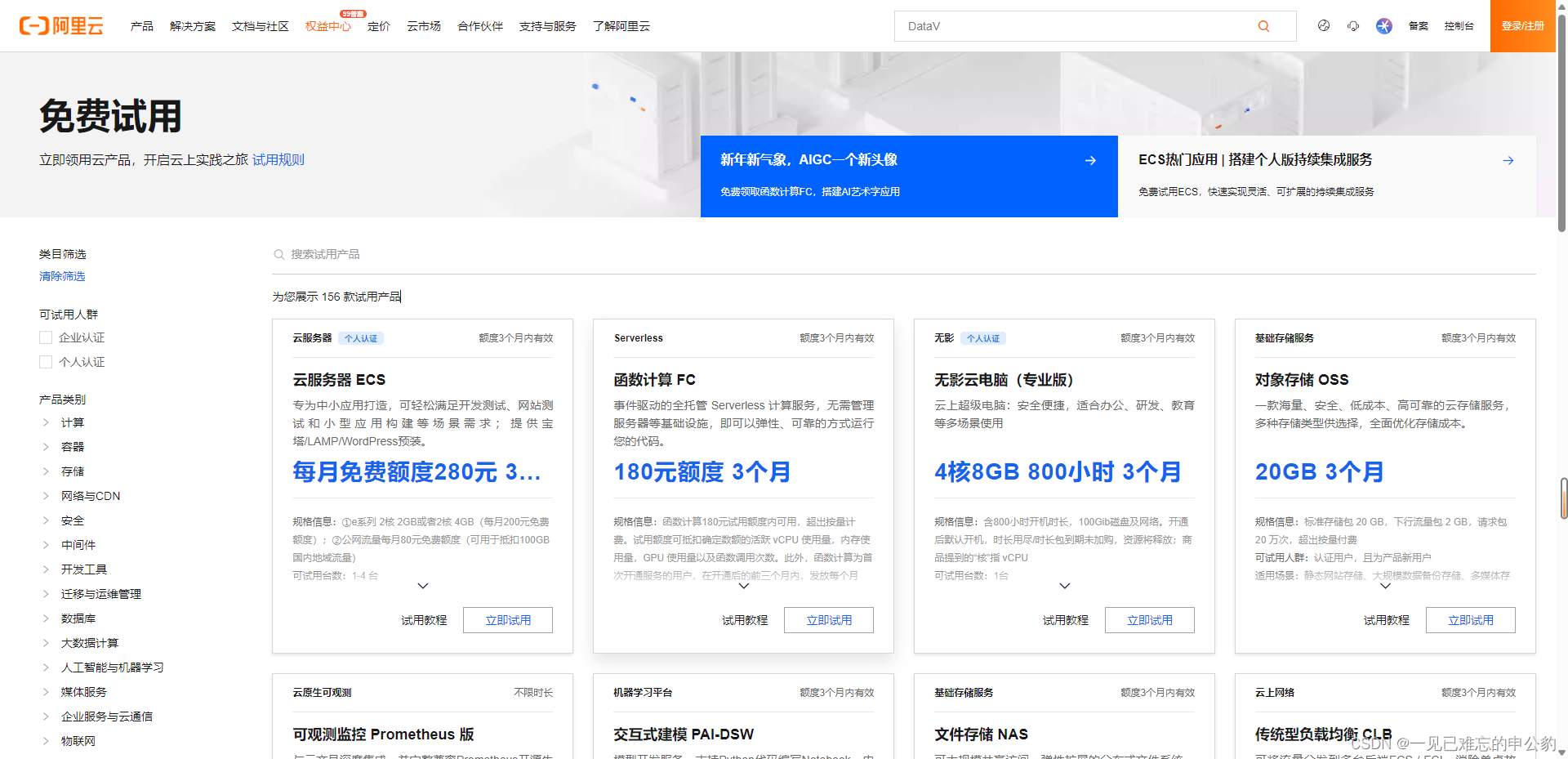Click 个人认证 badge on 无影 card
Image resolution: width=1568 pixels, height=759 pixels.
coord(983,338)
